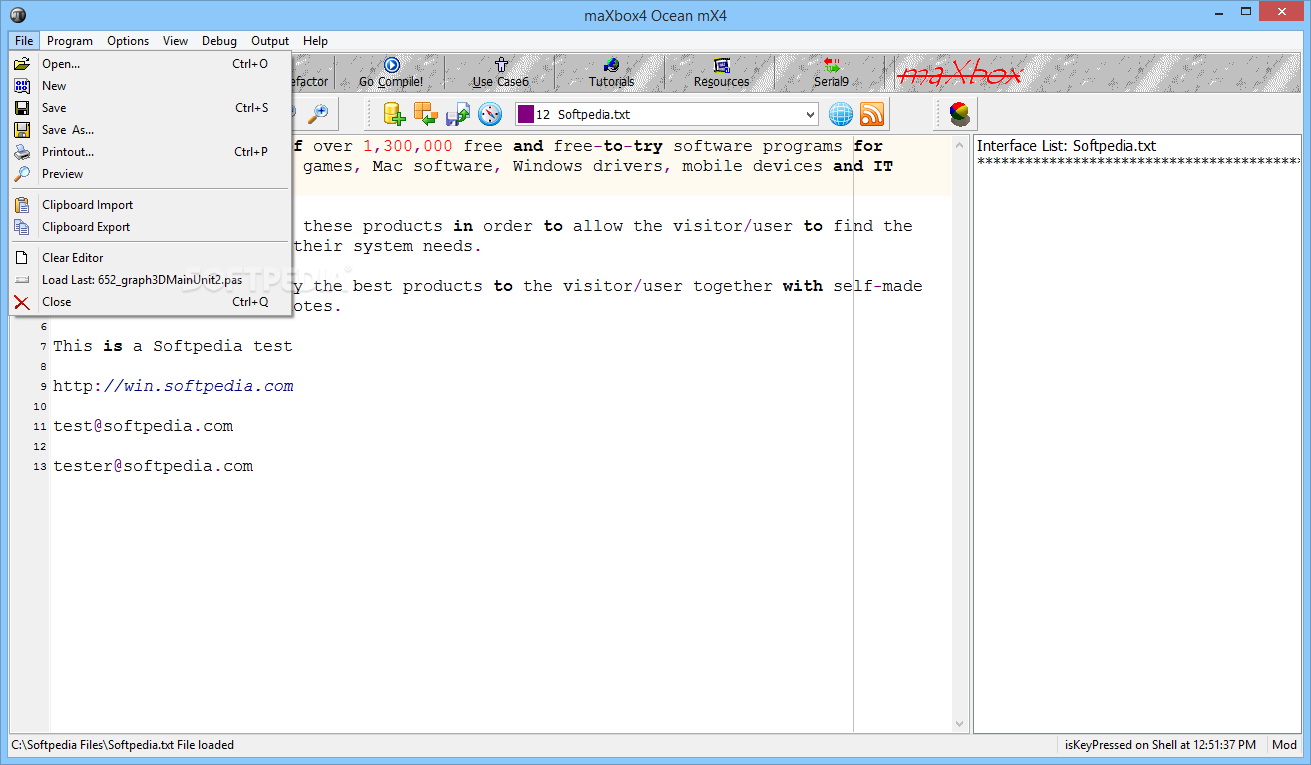The height and width of the screenshot is (765, 1311).
Task: Choose Open... from the File menu
Action: coord(150,64)
